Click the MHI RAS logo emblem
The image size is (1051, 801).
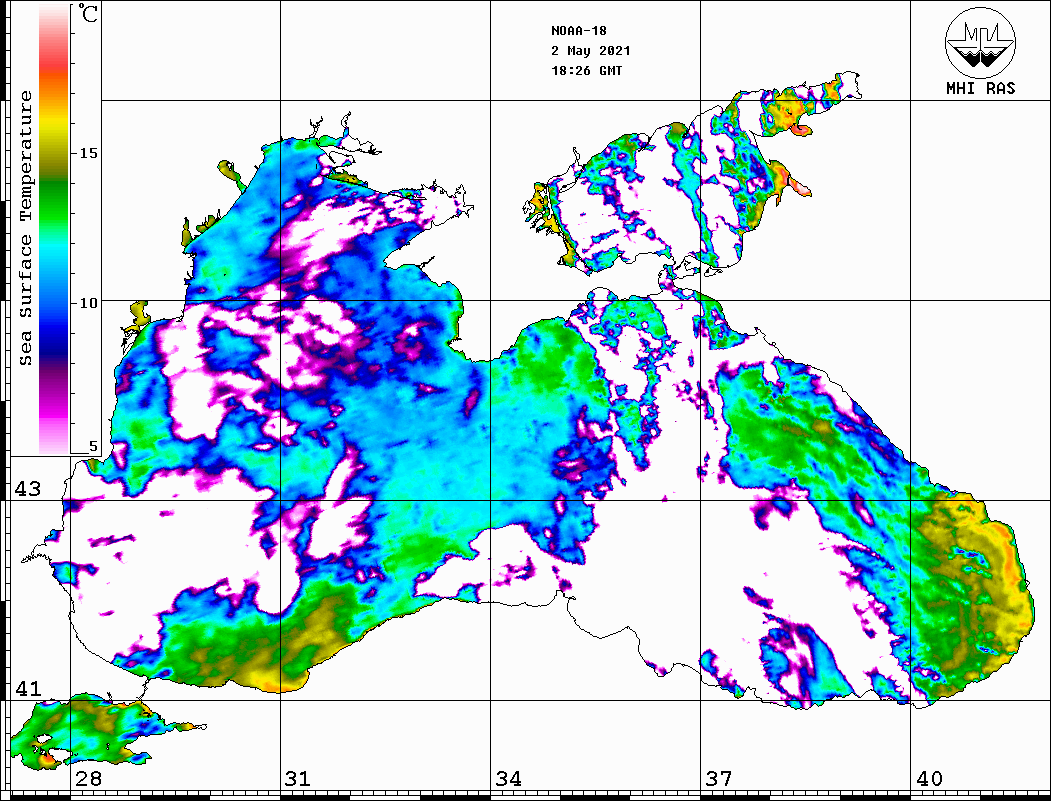click(x=980, y=42)
